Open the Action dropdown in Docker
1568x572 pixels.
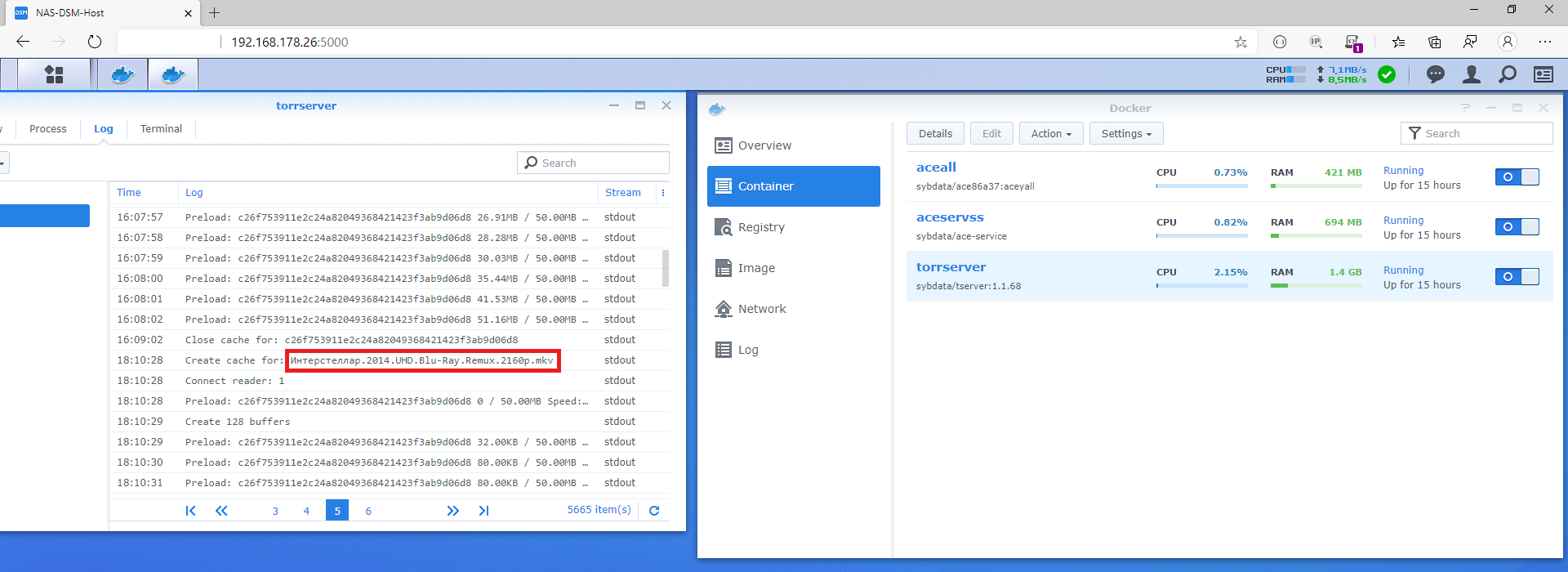pyautogui.click(x=1051, y=133)
